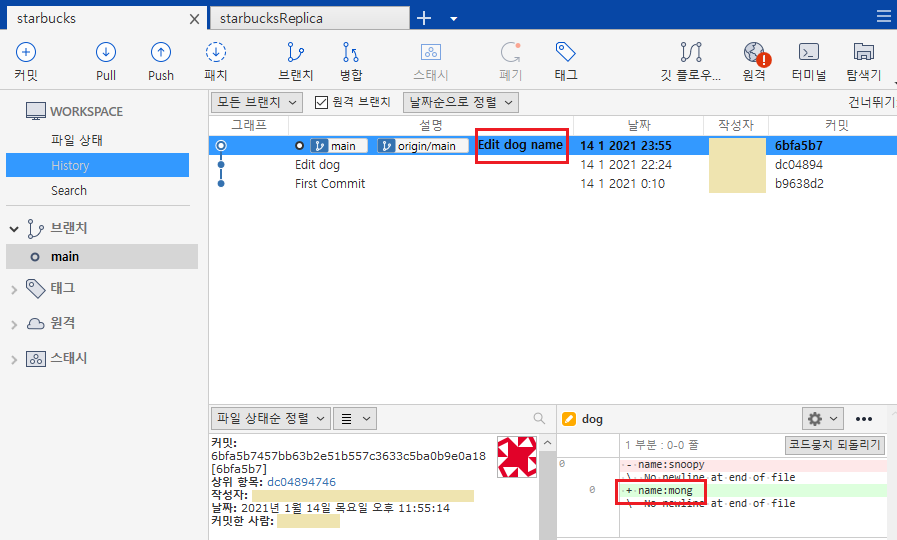Click the 건너뛰기 jump button

872,102
